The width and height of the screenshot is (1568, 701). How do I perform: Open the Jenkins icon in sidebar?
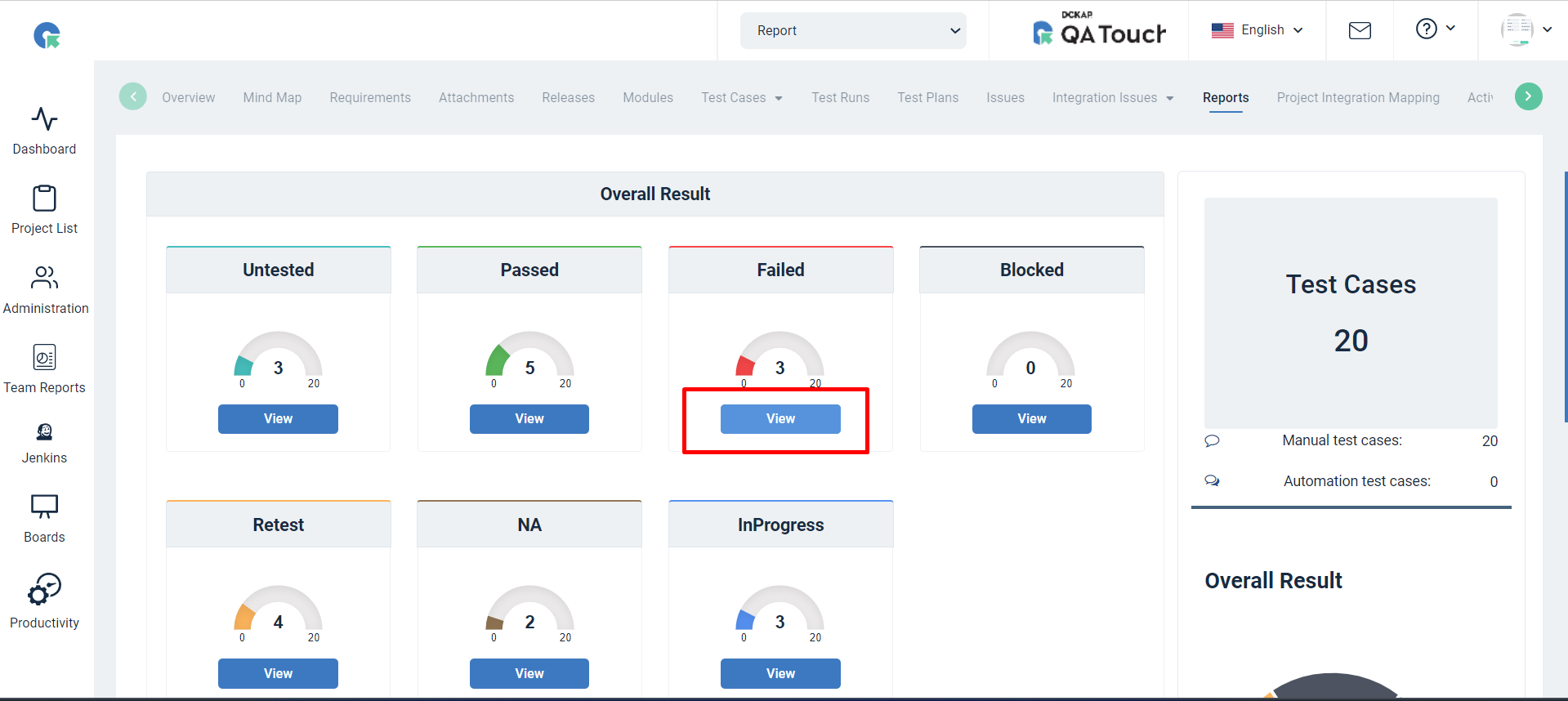(44, 431)
